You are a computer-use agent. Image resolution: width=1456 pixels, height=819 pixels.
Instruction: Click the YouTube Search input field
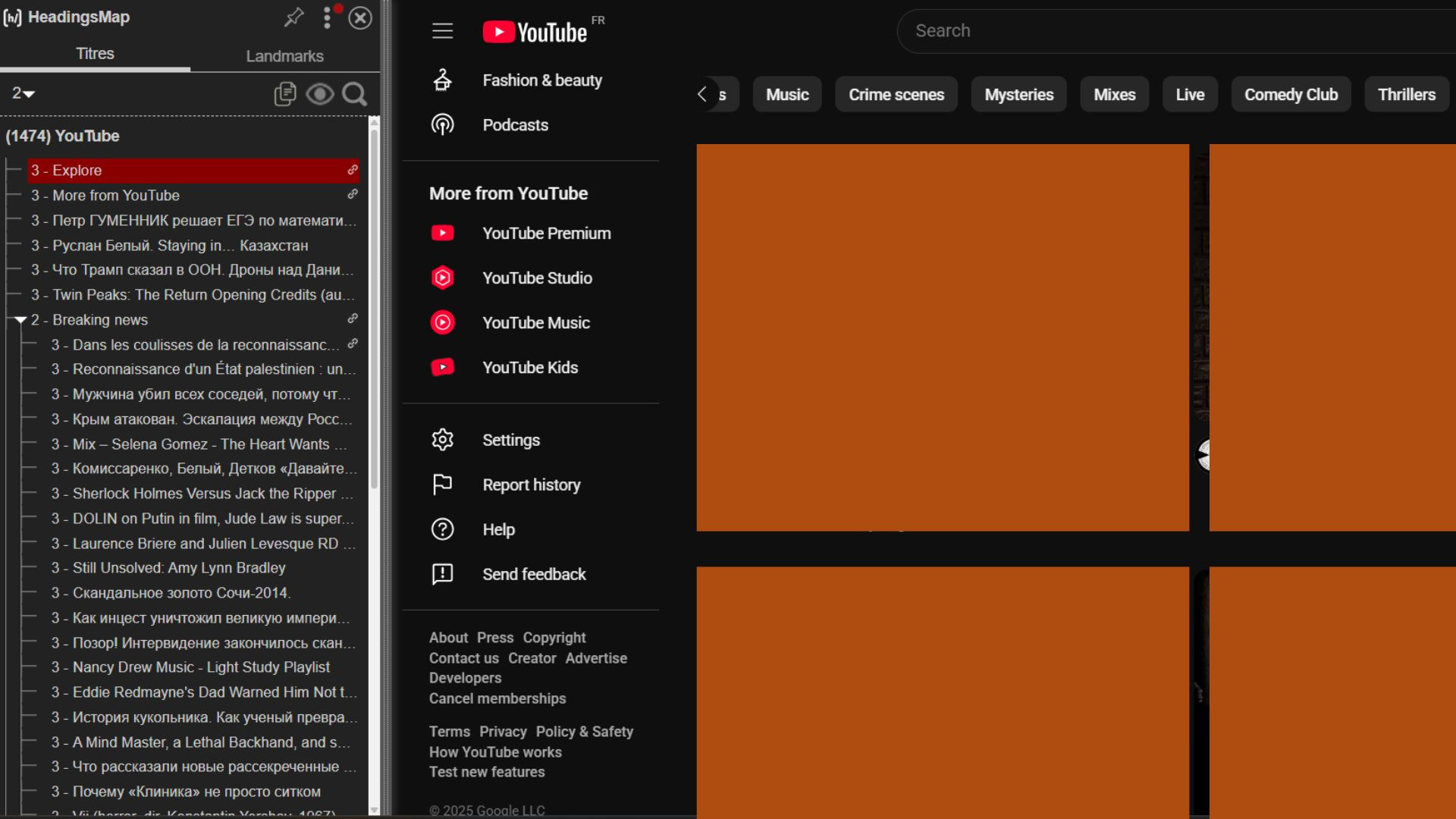(1175, 31)
